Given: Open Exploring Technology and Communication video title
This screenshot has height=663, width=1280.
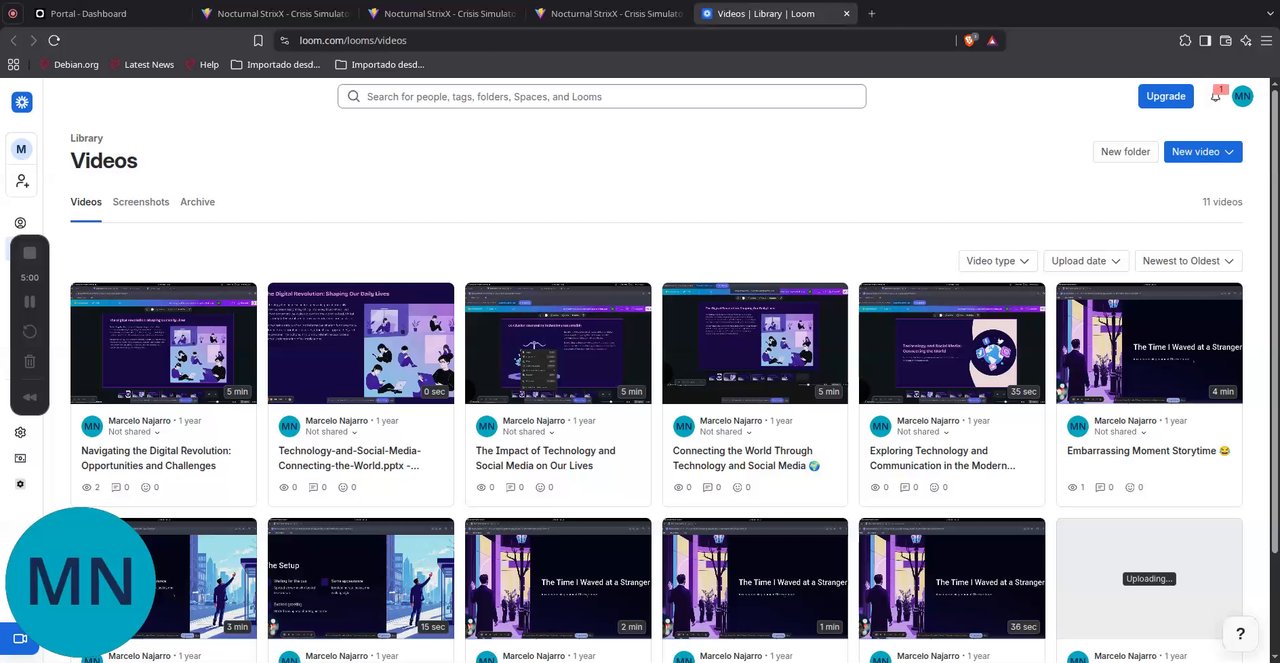Looking at the screenshot, I should (x=943, y=458).
